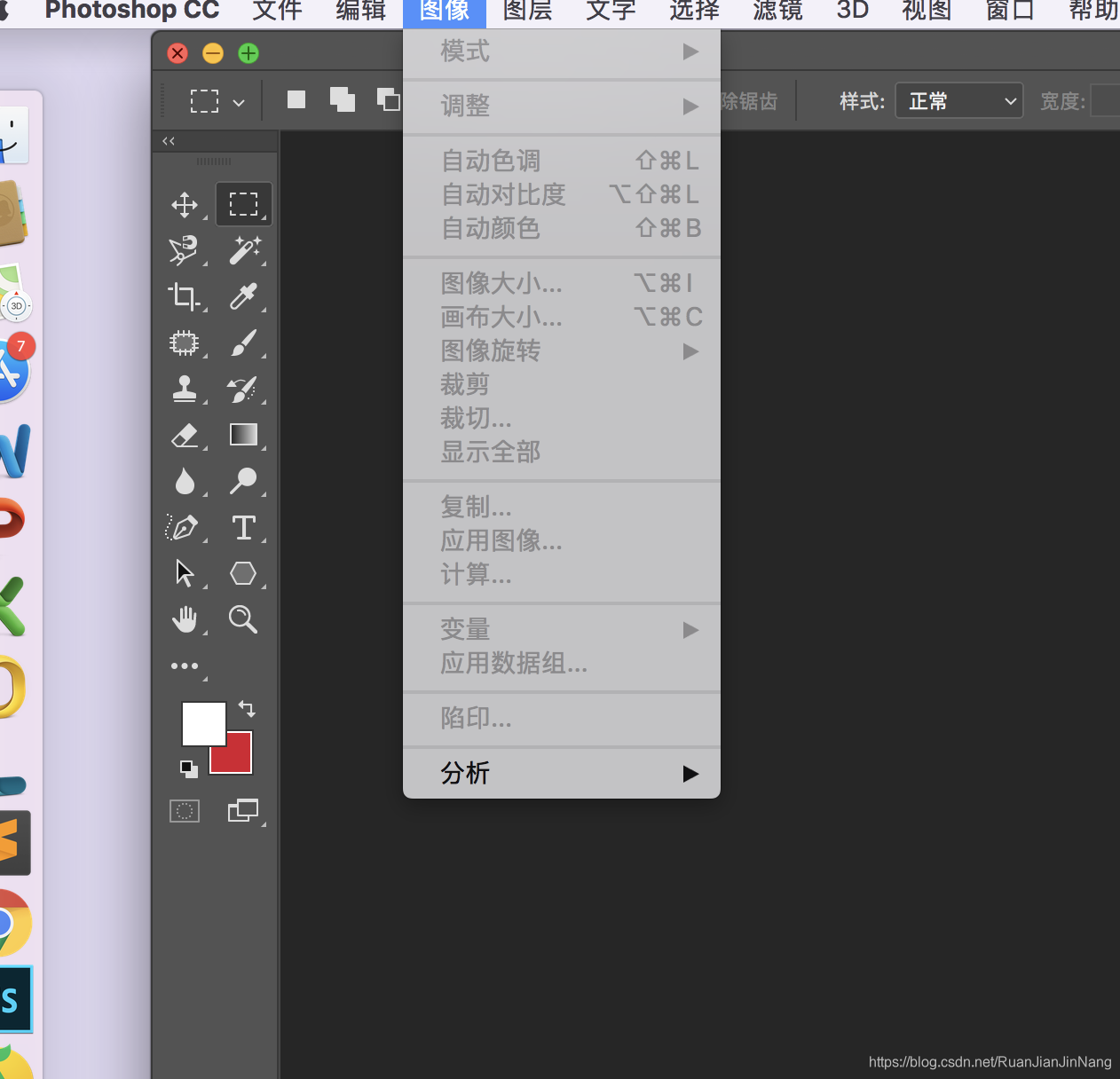Click New Selection mode in options bar
The image size is (1120, 1079).
296,100
